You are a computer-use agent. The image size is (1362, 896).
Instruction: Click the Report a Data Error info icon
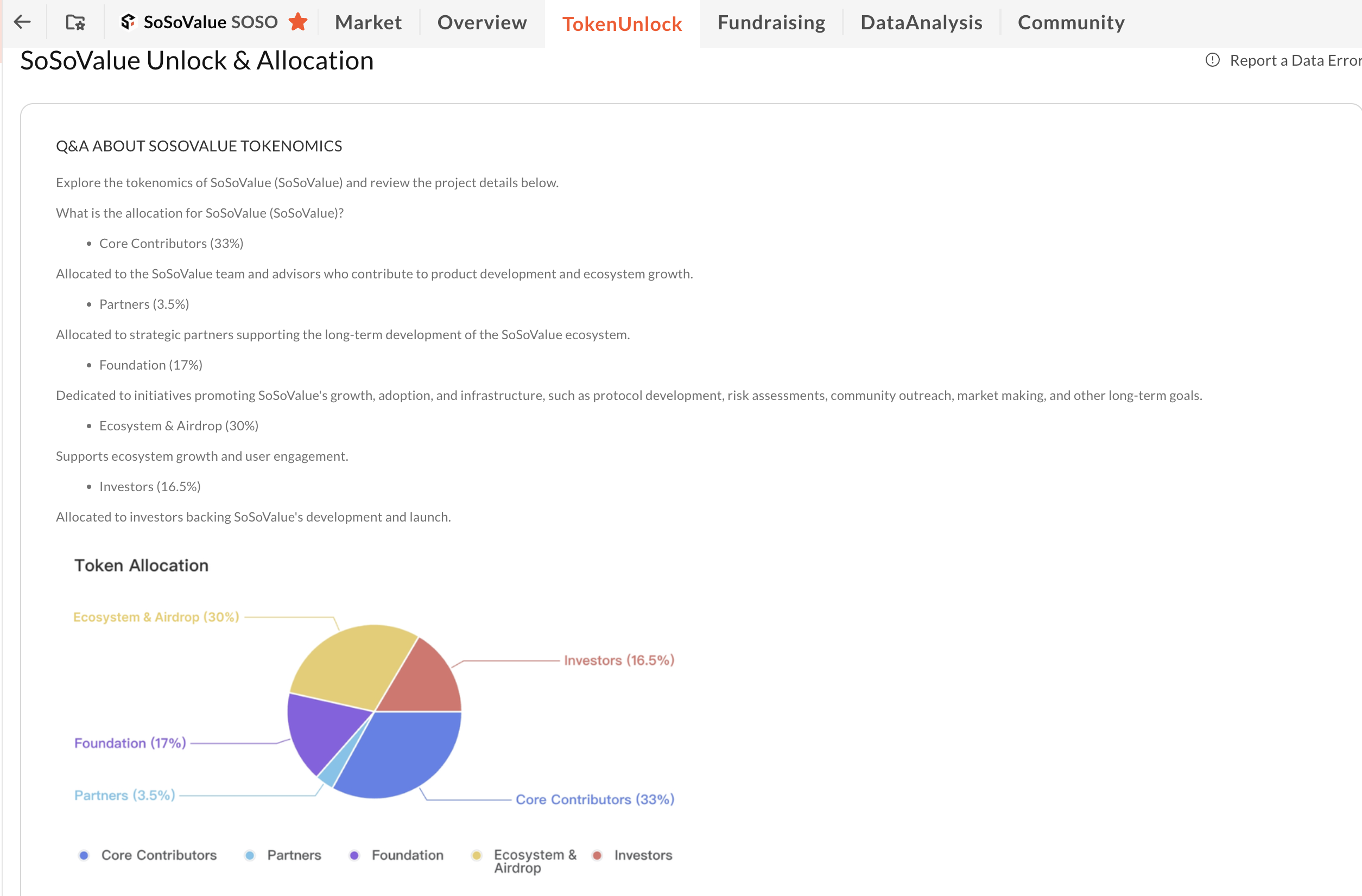pyautogui.click(x=1212, y=60)
